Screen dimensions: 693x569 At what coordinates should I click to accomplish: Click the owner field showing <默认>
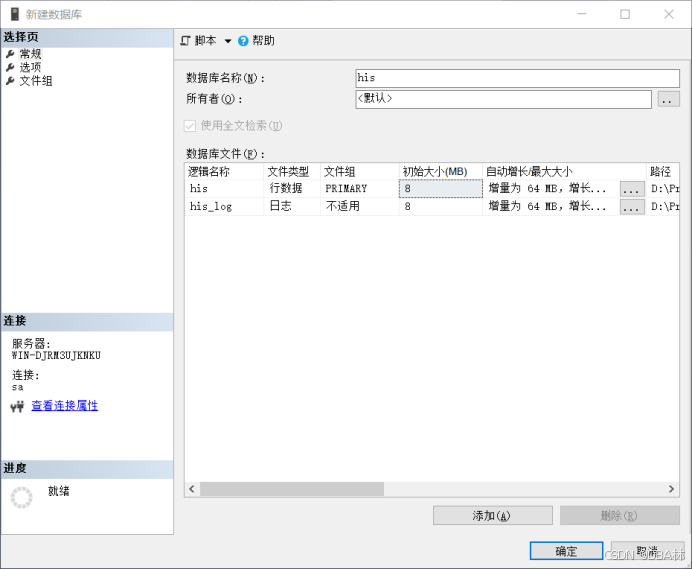coord(503,99)
